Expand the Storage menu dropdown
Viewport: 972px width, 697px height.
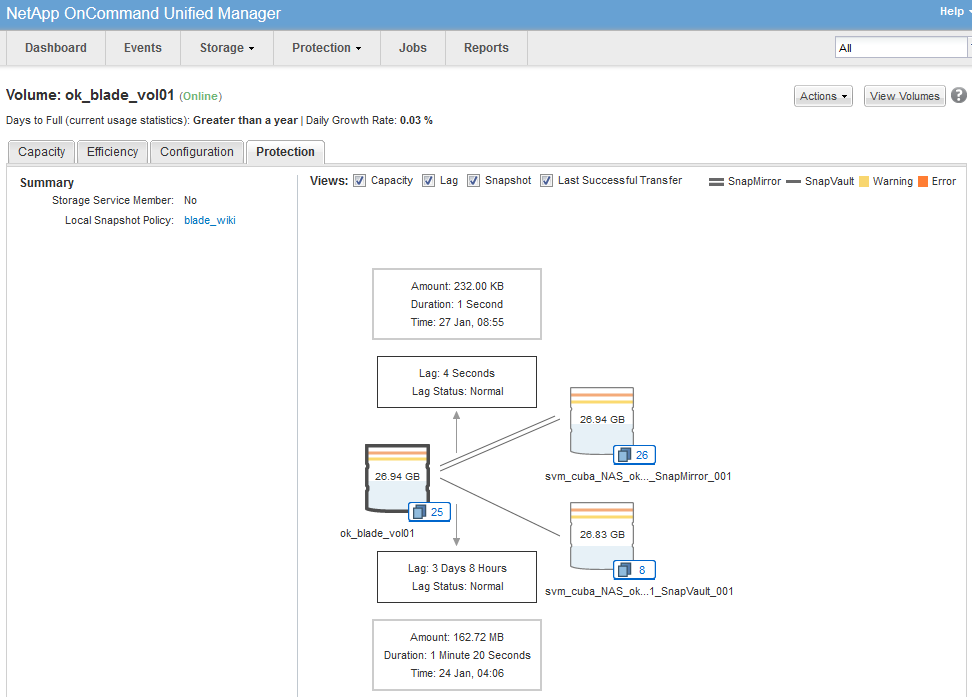coord(227,48)
